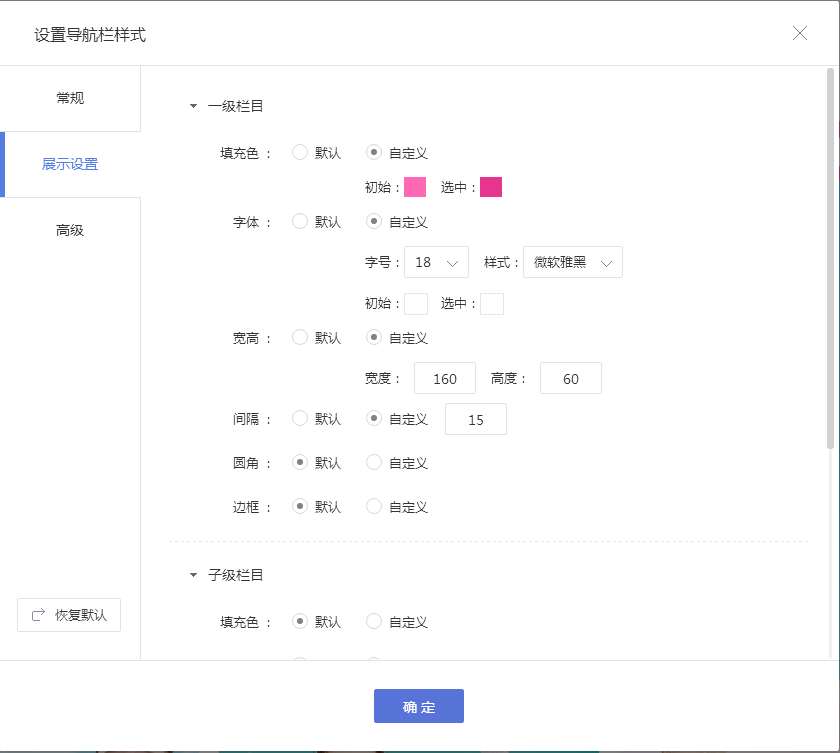Click the 确定 confirm button
Image resolution: width=840 pixels, height=753 pixels.
tap(419, 706)
